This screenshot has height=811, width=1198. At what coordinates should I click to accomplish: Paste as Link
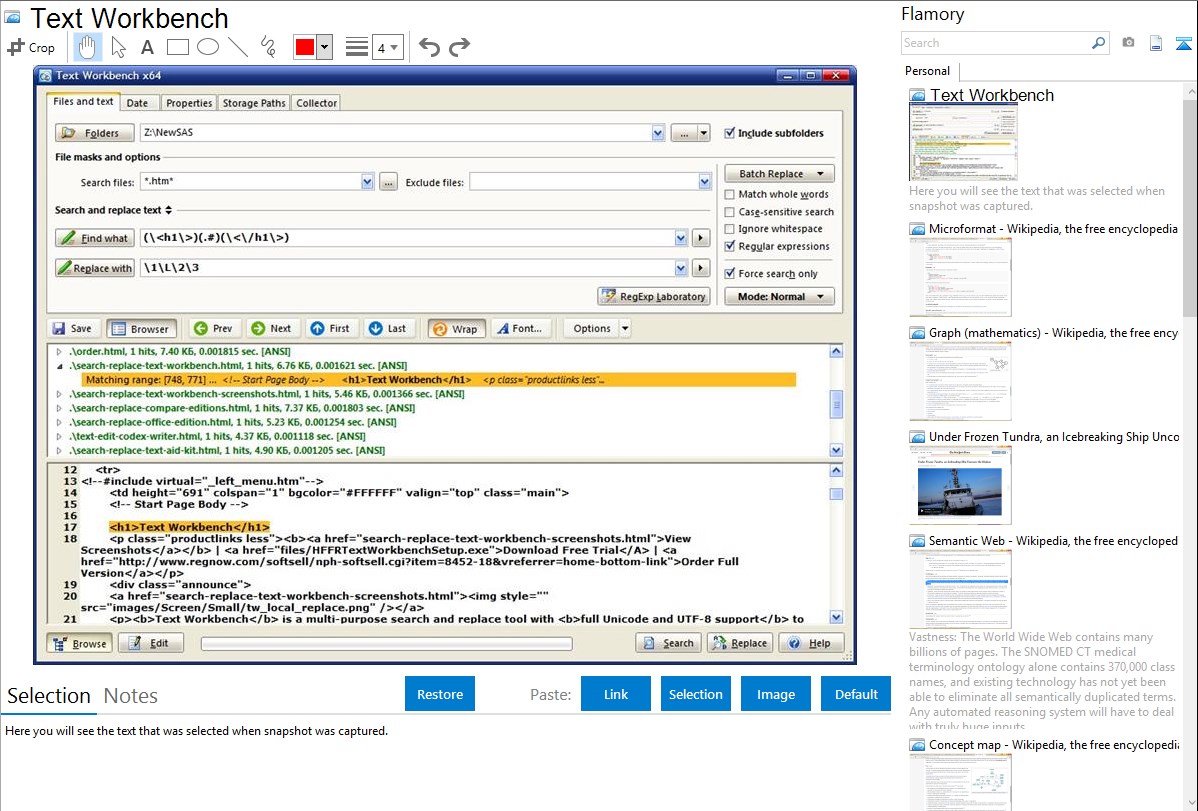click(616, 694)
